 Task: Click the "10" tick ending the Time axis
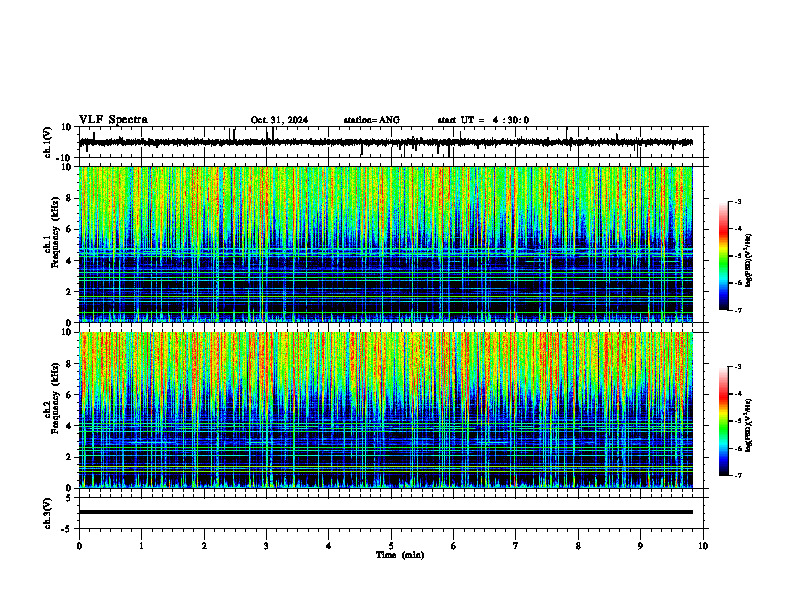point(703,546)
